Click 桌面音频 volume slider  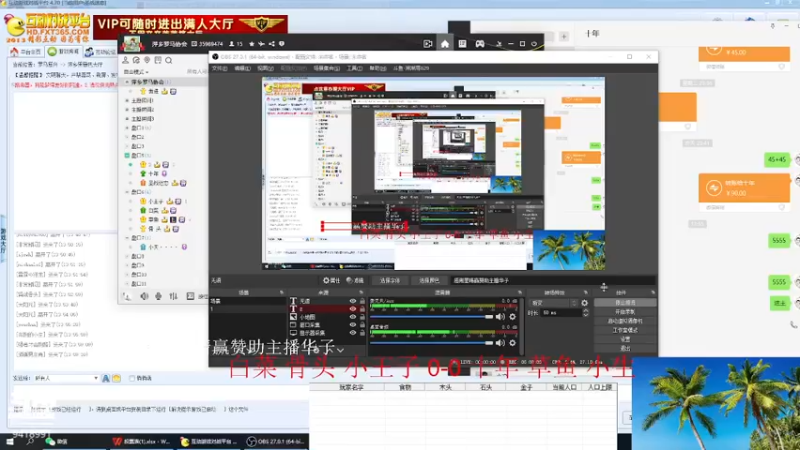pyautogui.click(x=432, y=343)
